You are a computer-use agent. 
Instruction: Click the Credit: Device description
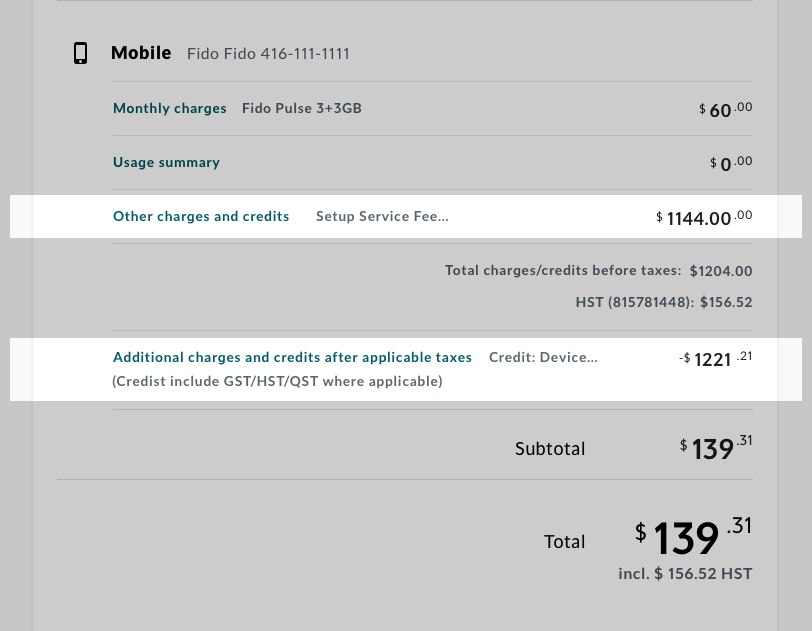point(543,357)
